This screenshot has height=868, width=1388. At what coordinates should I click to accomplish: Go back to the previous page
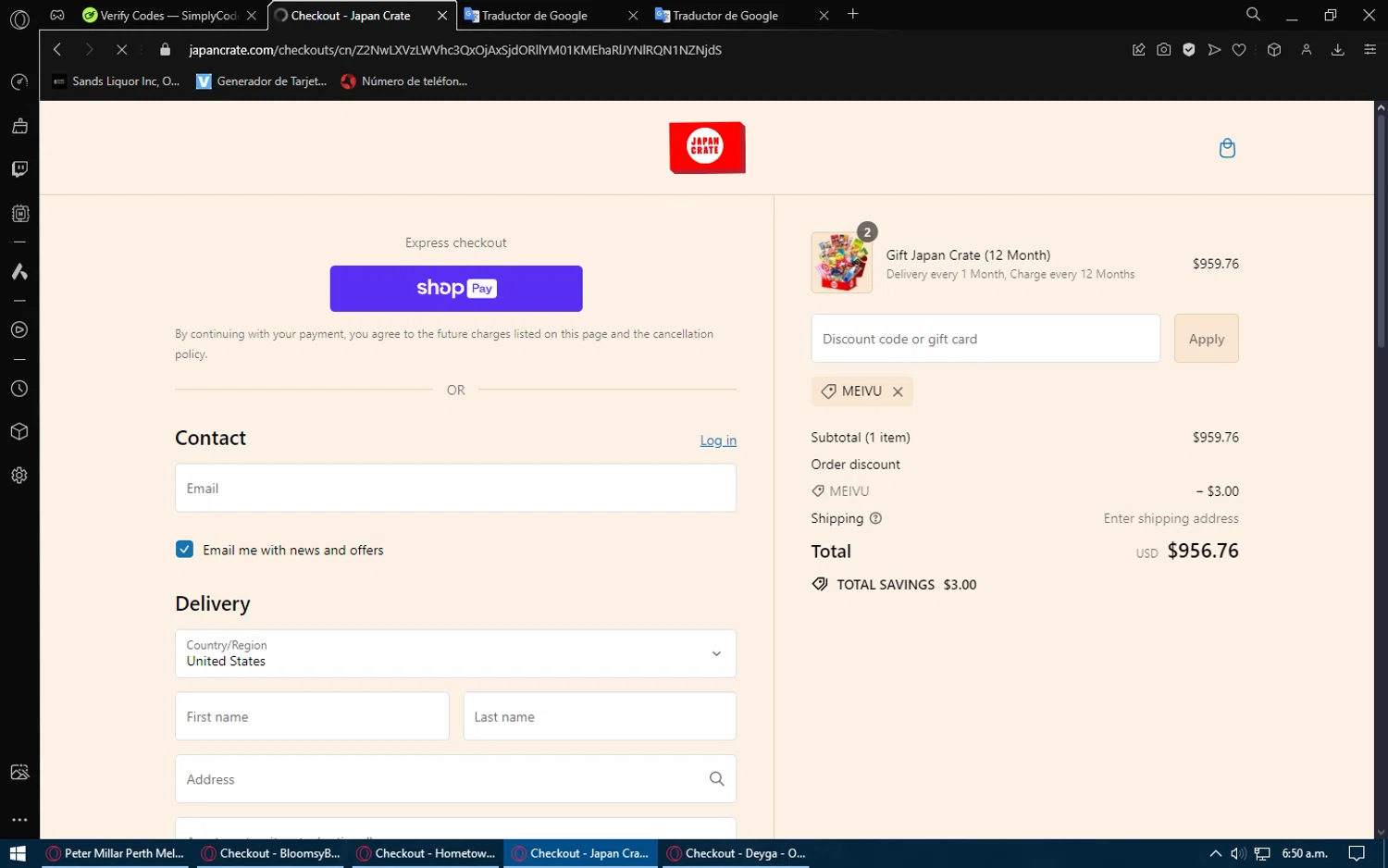[57, 50]
